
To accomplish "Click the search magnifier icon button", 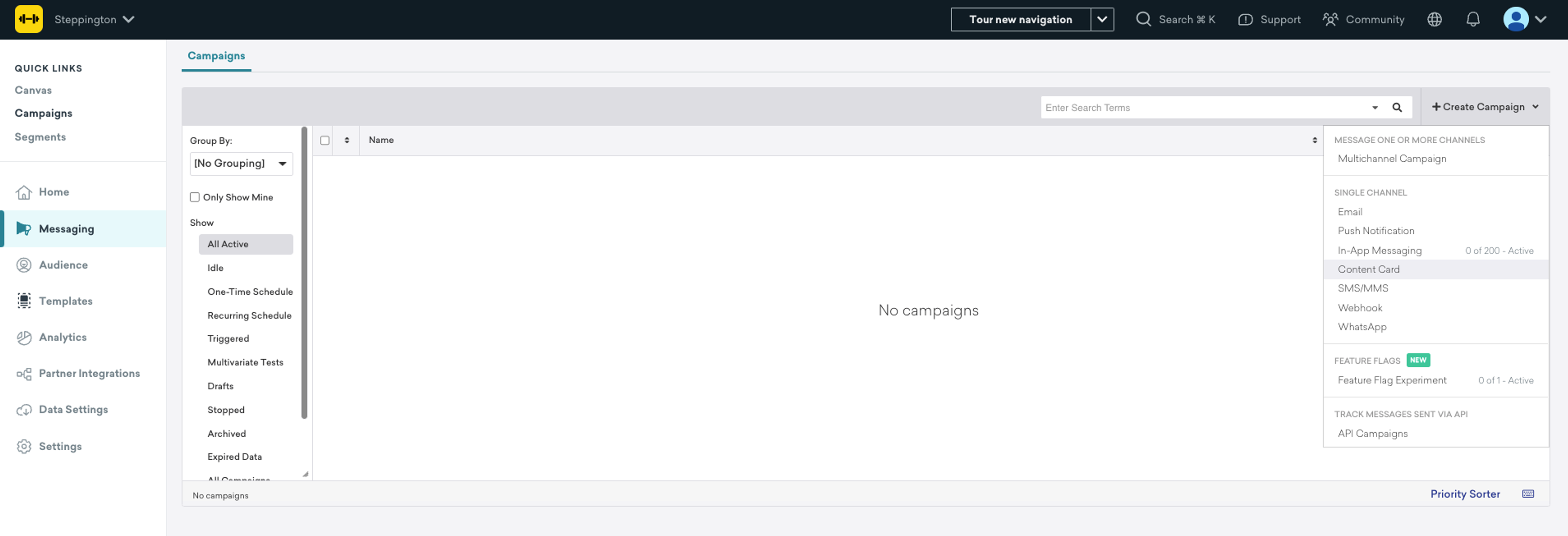I will click(x=1397, y=108).
